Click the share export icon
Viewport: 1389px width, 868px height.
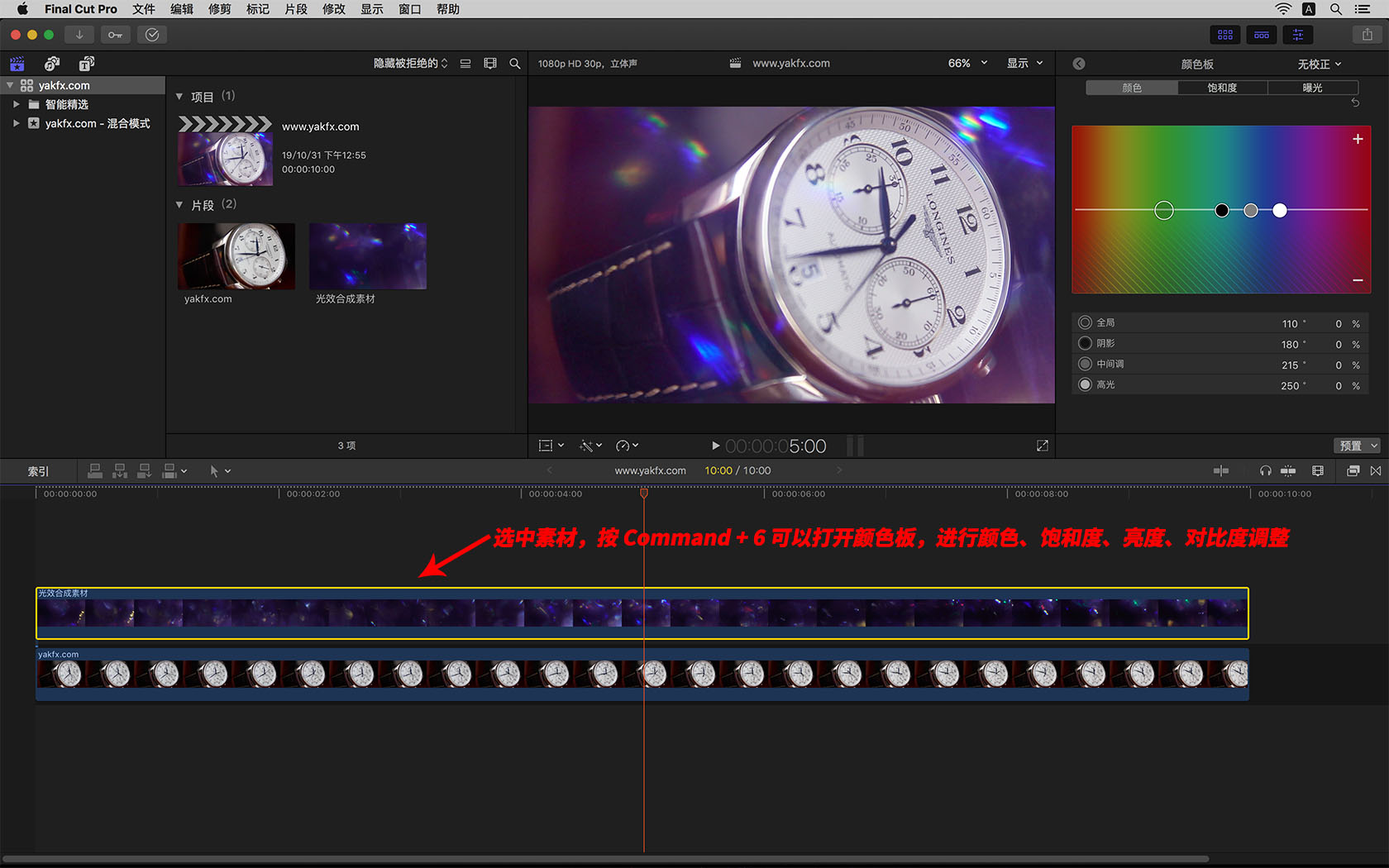pos(1368,35)
